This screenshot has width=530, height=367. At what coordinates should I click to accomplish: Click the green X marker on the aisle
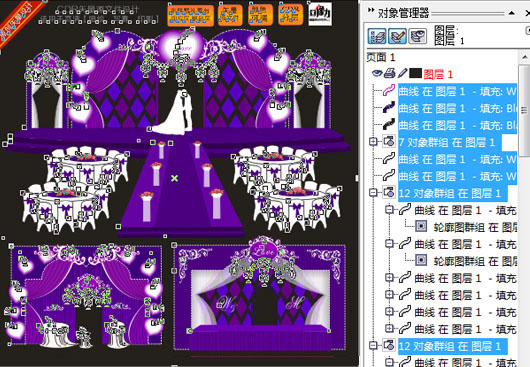click(x=174, y=178)
